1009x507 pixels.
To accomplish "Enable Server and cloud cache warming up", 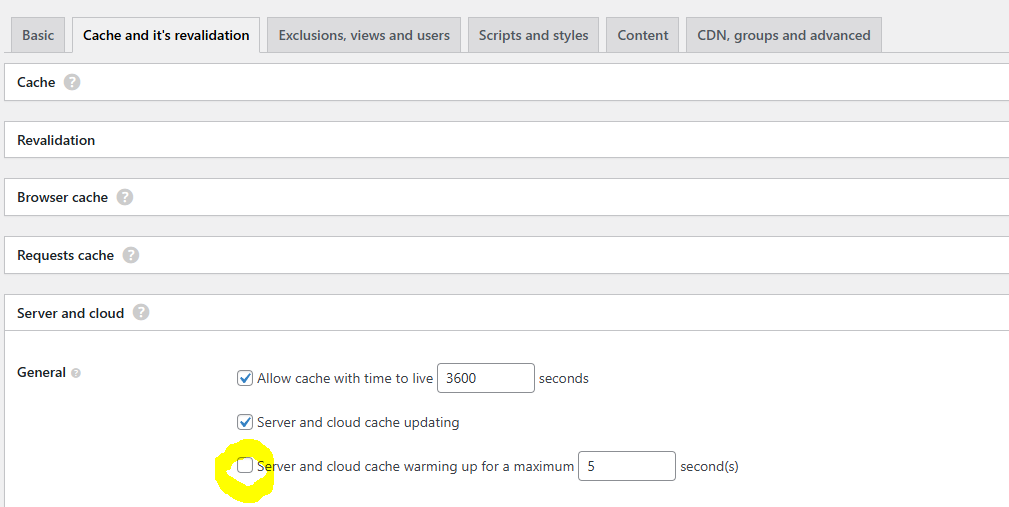I will click(x=245, y=465).
